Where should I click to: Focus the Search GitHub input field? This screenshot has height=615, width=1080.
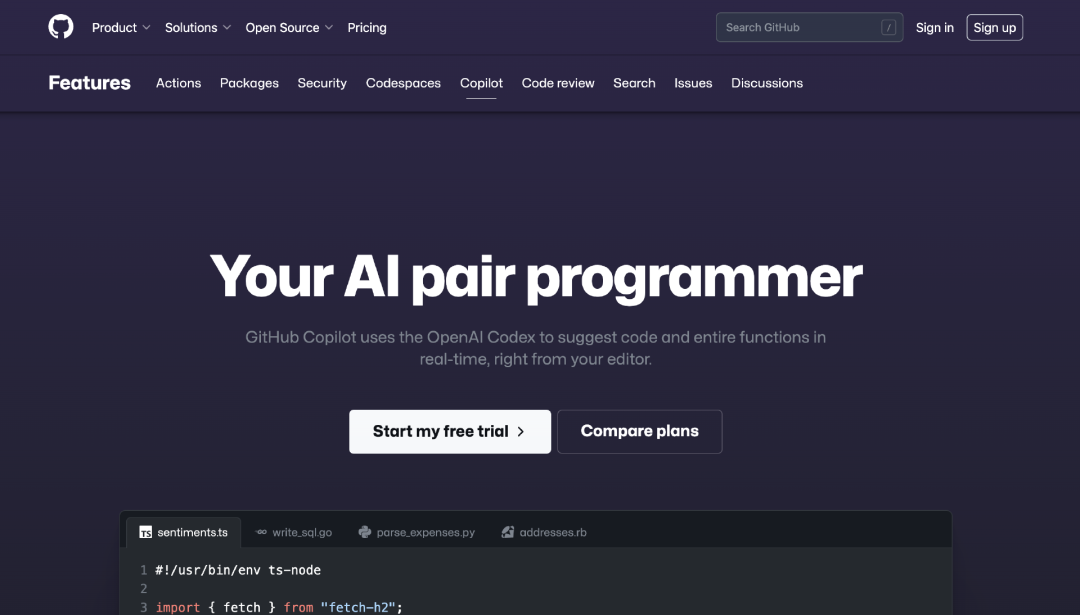(809, 28)
